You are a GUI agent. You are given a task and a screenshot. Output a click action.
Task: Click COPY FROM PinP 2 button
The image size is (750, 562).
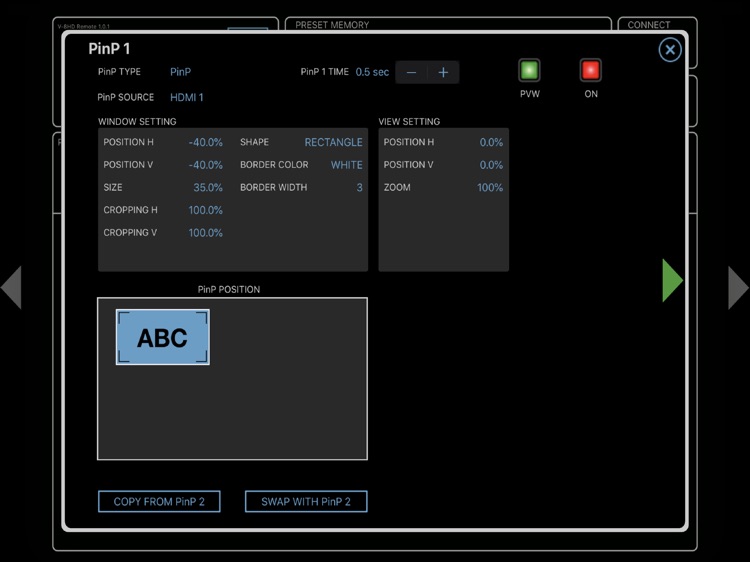159,501
